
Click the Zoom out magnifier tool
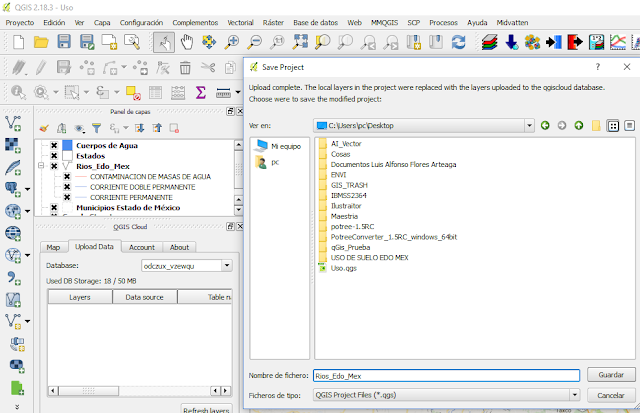point(255,42)
